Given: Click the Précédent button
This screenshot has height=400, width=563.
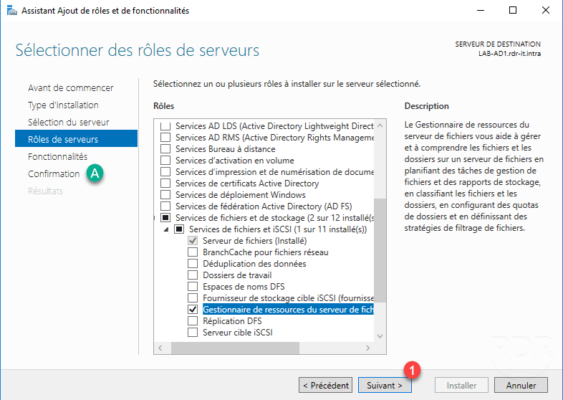Looking at the screenshot, I should [325, 385].
